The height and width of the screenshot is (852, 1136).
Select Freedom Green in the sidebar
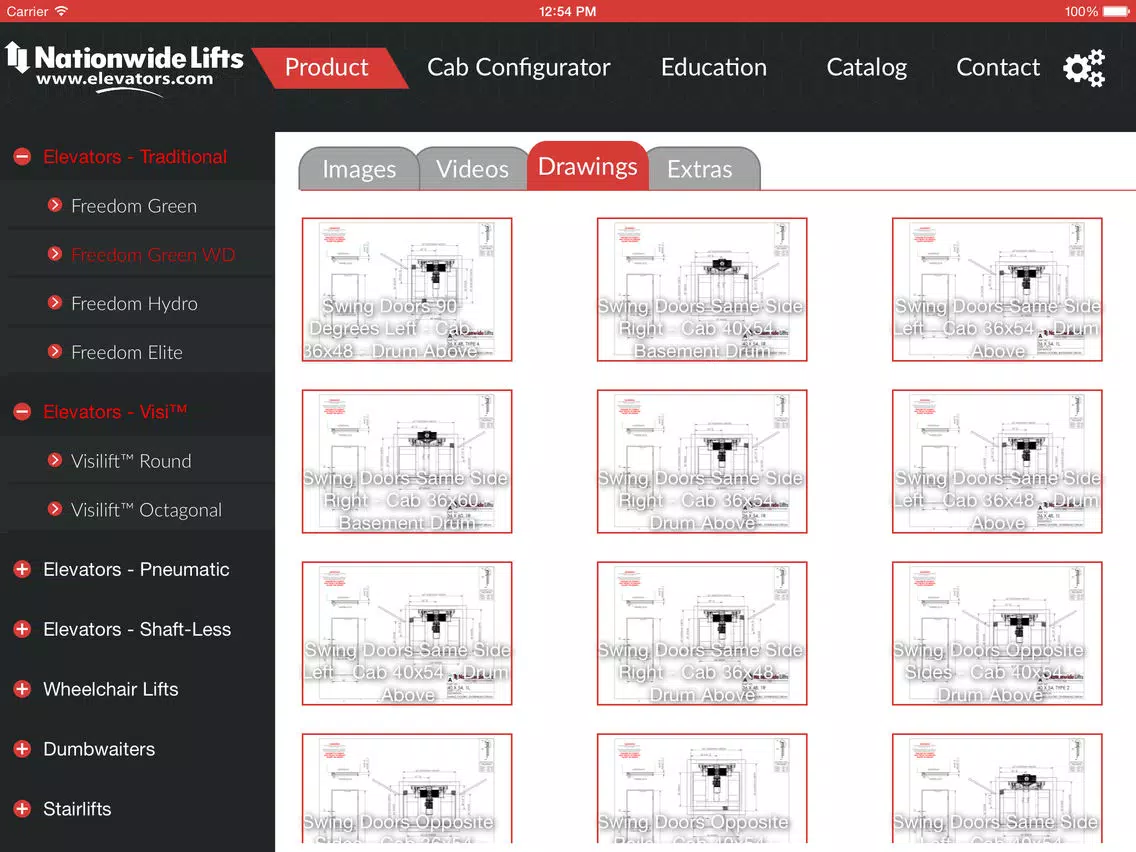coord(134,206)
